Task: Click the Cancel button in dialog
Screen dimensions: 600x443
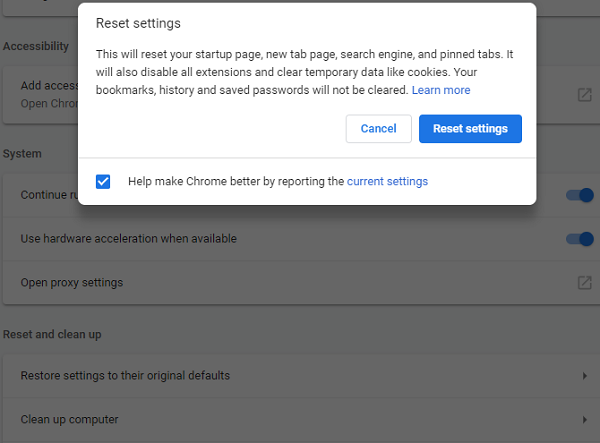Action: (378, 129)
